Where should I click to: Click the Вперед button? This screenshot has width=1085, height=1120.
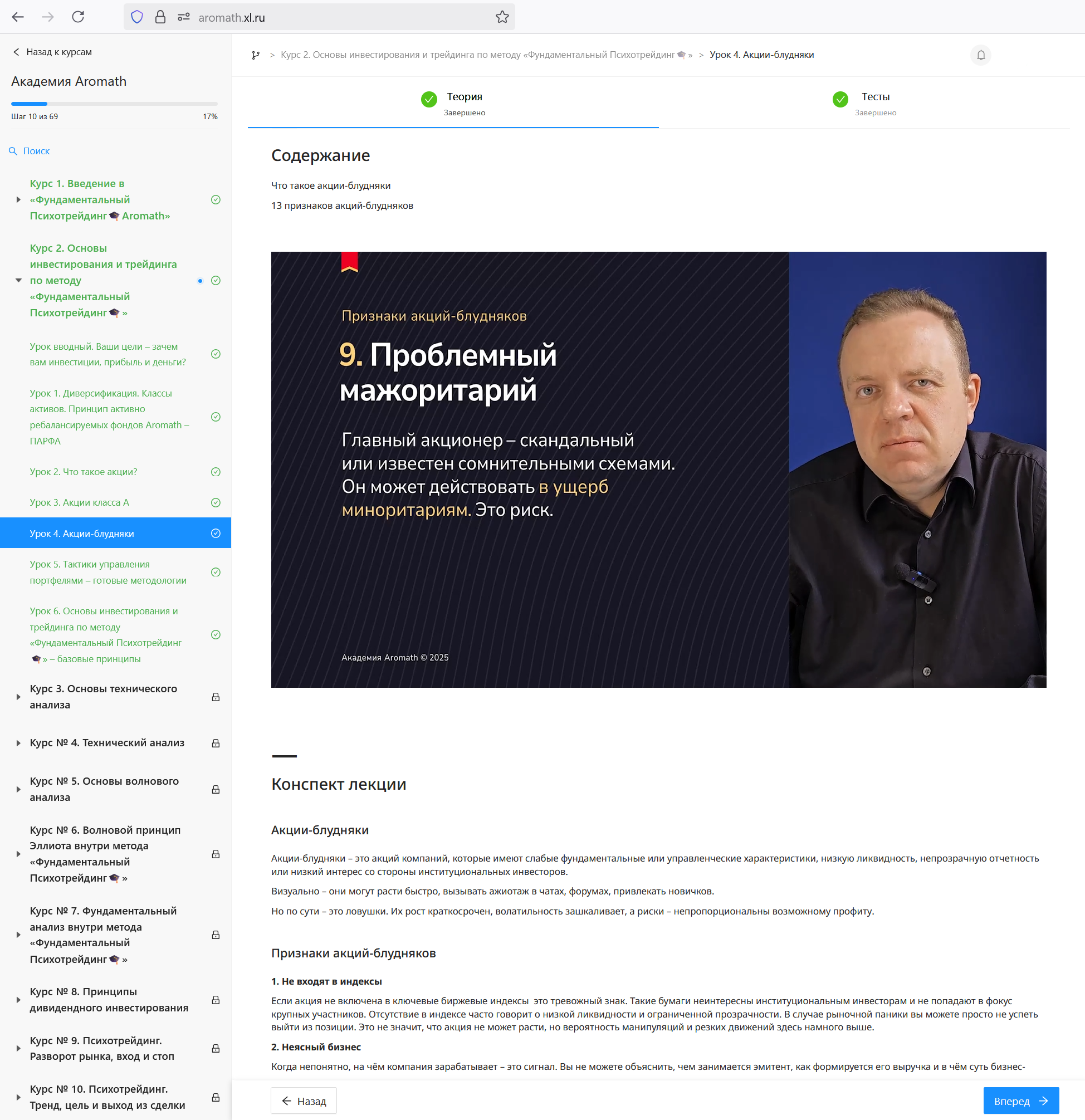pyautogui.click(x=1021, y=1101)
